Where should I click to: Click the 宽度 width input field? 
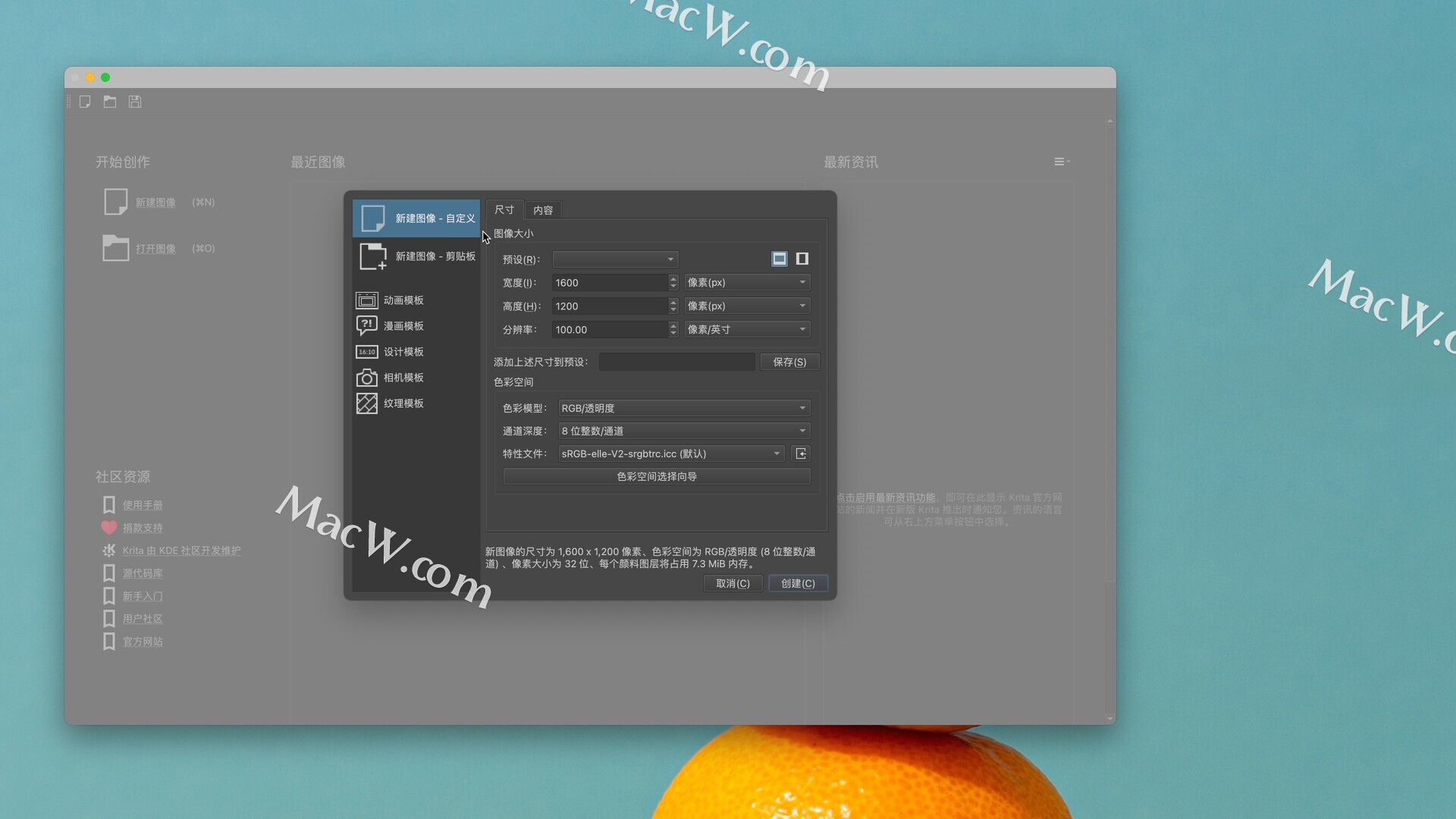[x=610, y=283]
